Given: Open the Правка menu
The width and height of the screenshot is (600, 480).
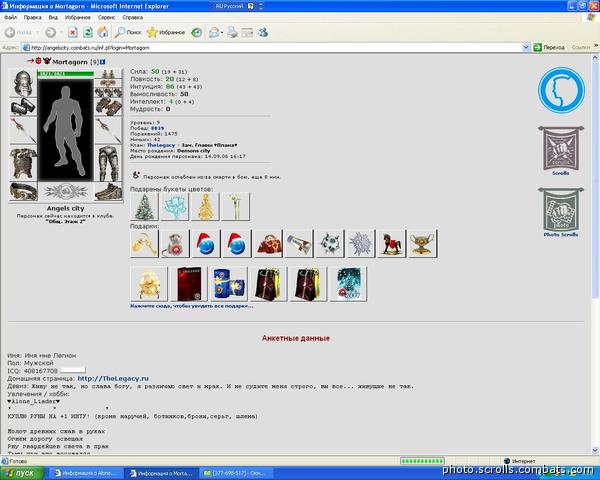Looking at the screenshot, I should (x=33, y=17).
